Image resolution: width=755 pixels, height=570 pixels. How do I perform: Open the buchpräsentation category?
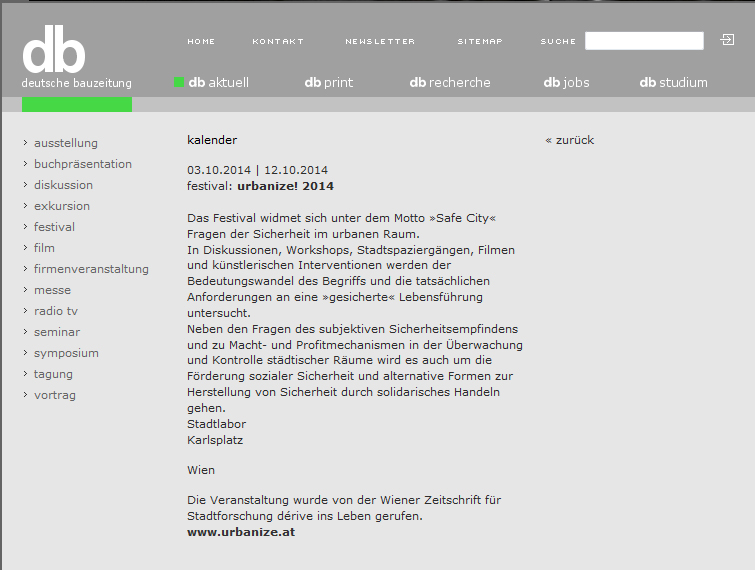(83, 164)
